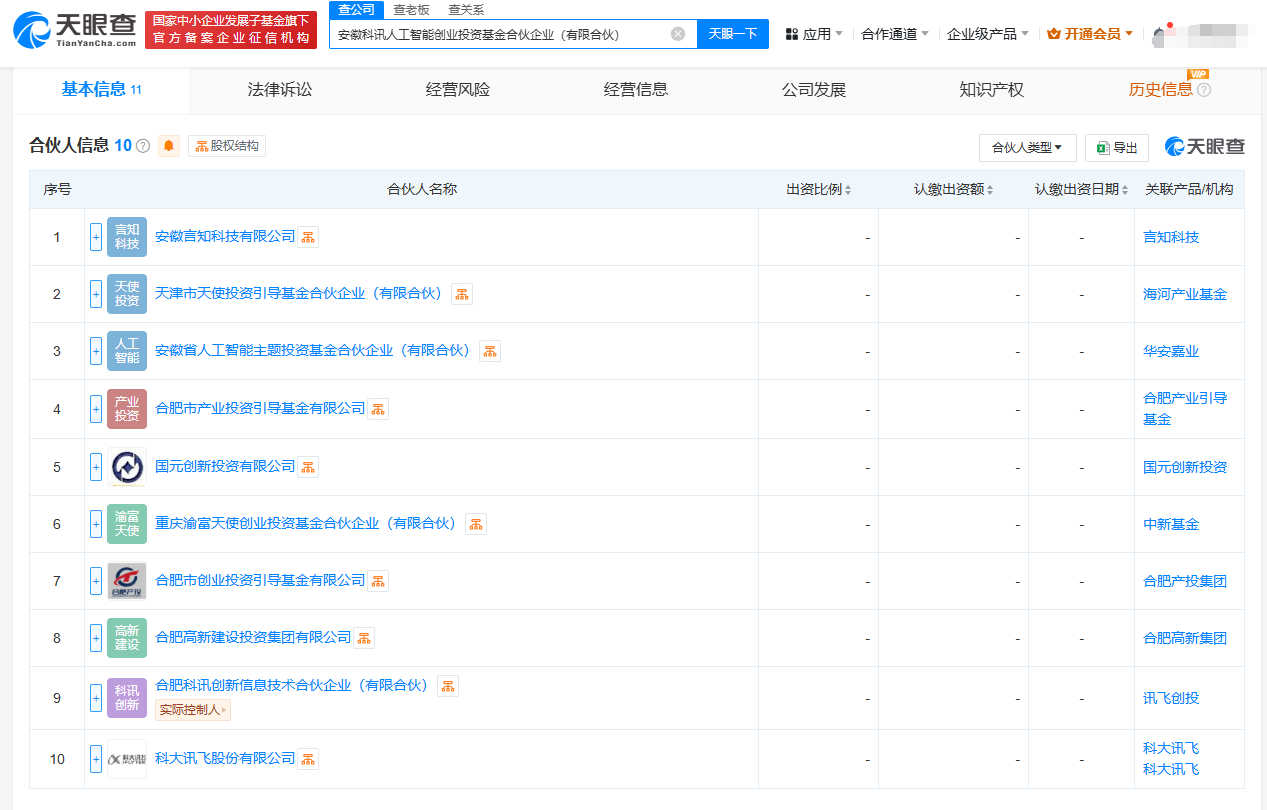The height and width of the screenshot is (810, 1267).
Task: Expand row 7 合肥市创业投资引导基金
Action: 96,581
